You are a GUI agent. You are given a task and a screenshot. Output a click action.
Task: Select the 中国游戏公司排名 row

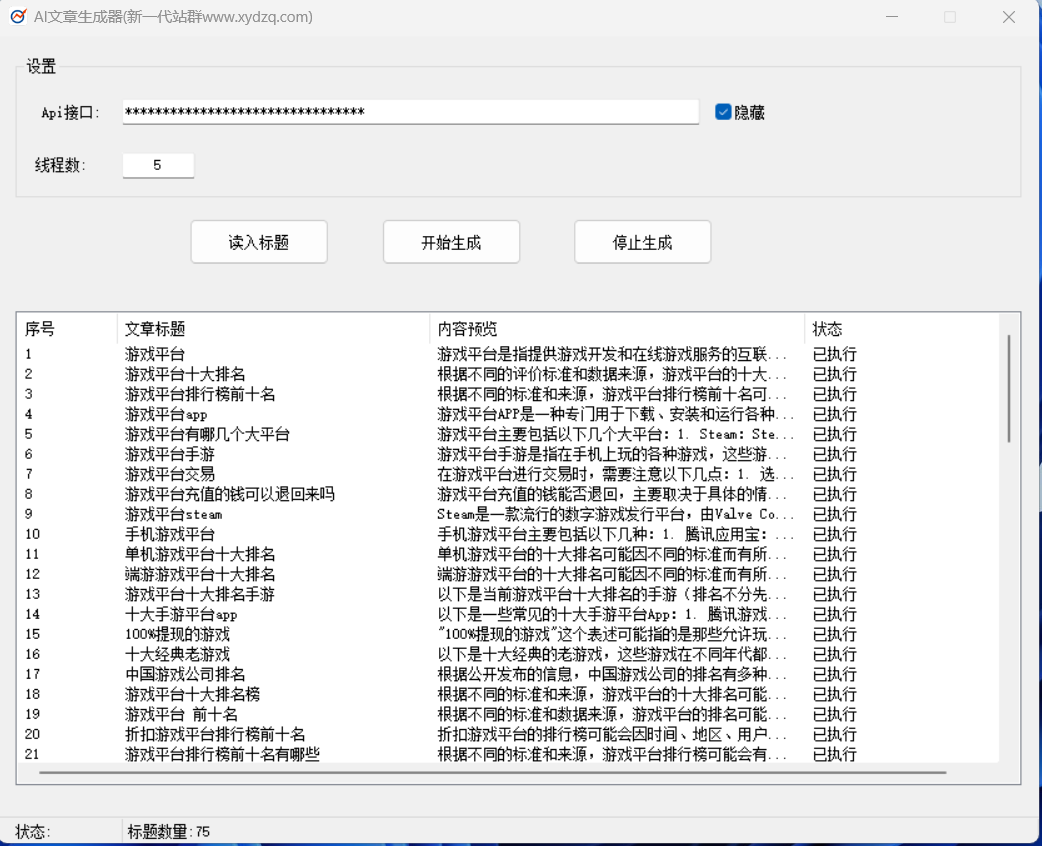(185, 674)
